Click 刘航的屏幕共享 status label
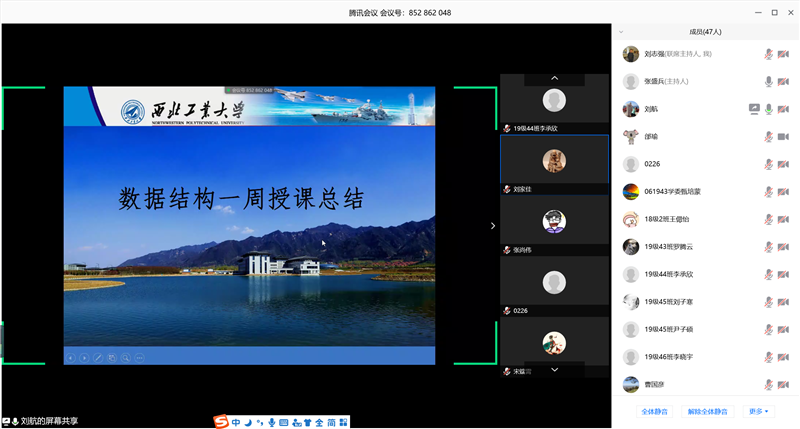800x429 pixels. (x=49, y=421)
